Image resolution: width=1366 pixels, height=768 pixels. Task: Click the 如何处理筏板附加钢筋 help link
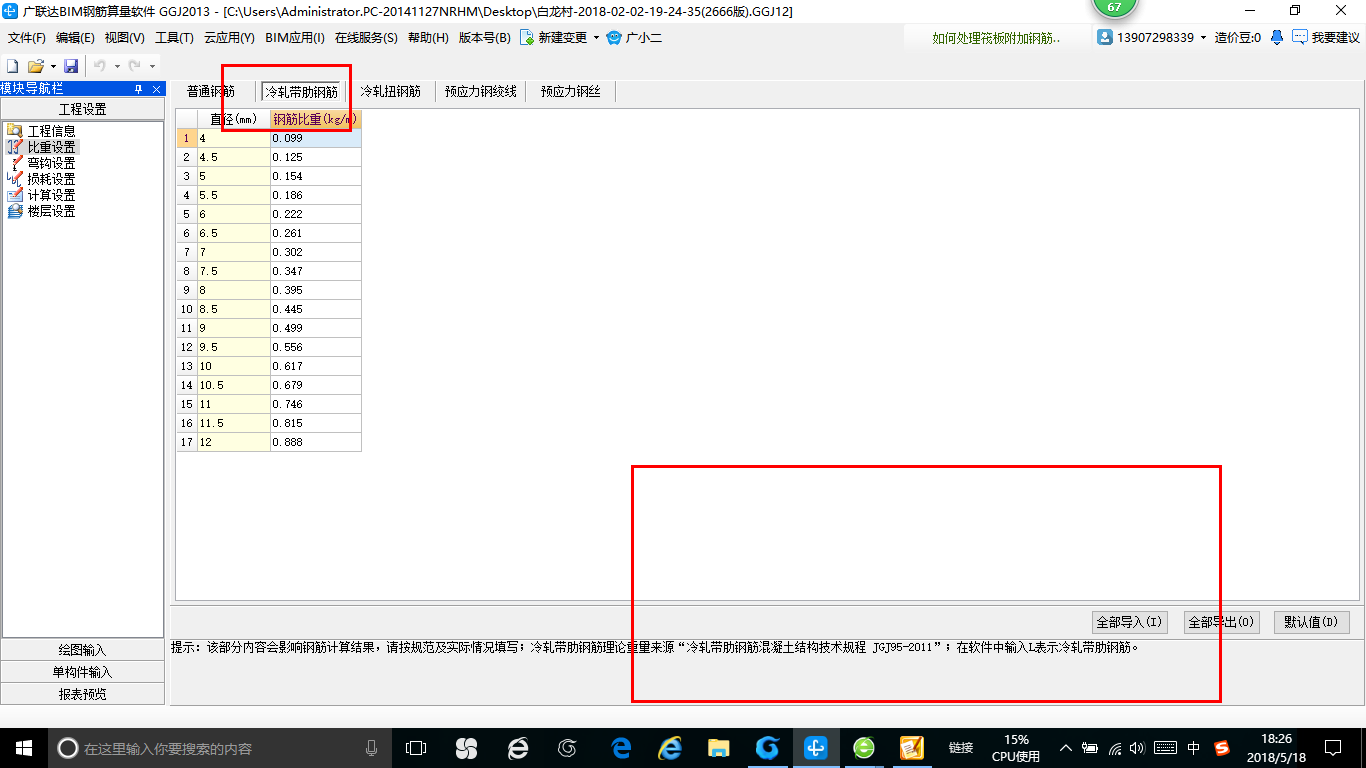point(996,38)
